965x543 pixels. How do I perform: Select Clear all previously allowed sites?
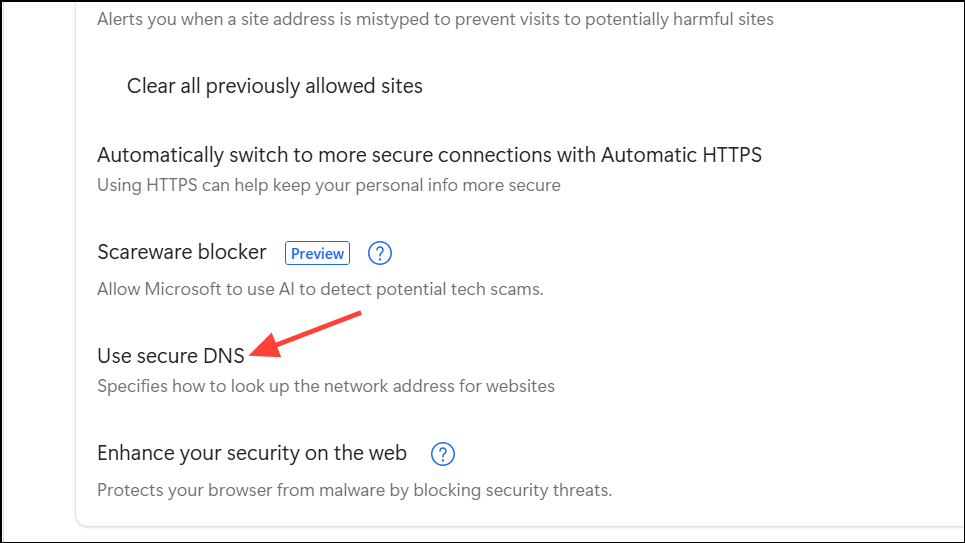point(274,86)
